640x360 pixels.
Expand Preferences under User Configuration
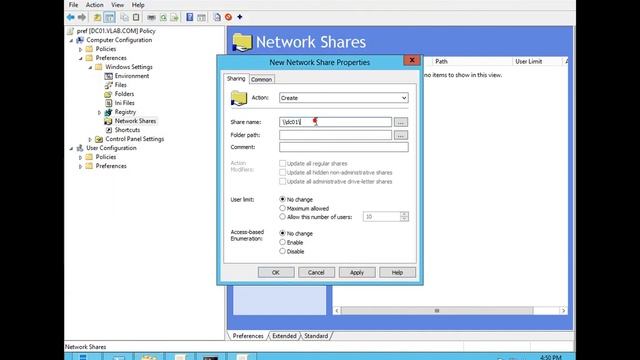[80, 166]
